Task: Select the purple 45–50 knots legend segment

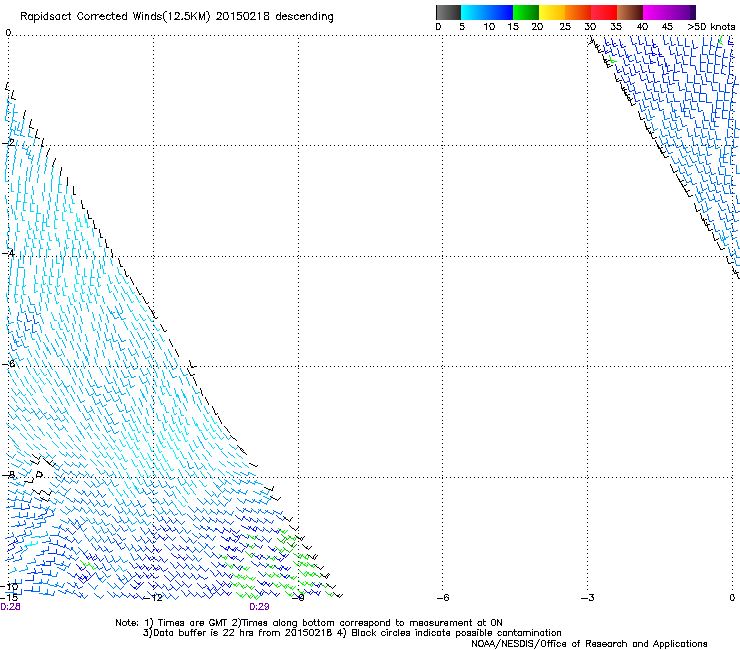Action: pos(682,12)
